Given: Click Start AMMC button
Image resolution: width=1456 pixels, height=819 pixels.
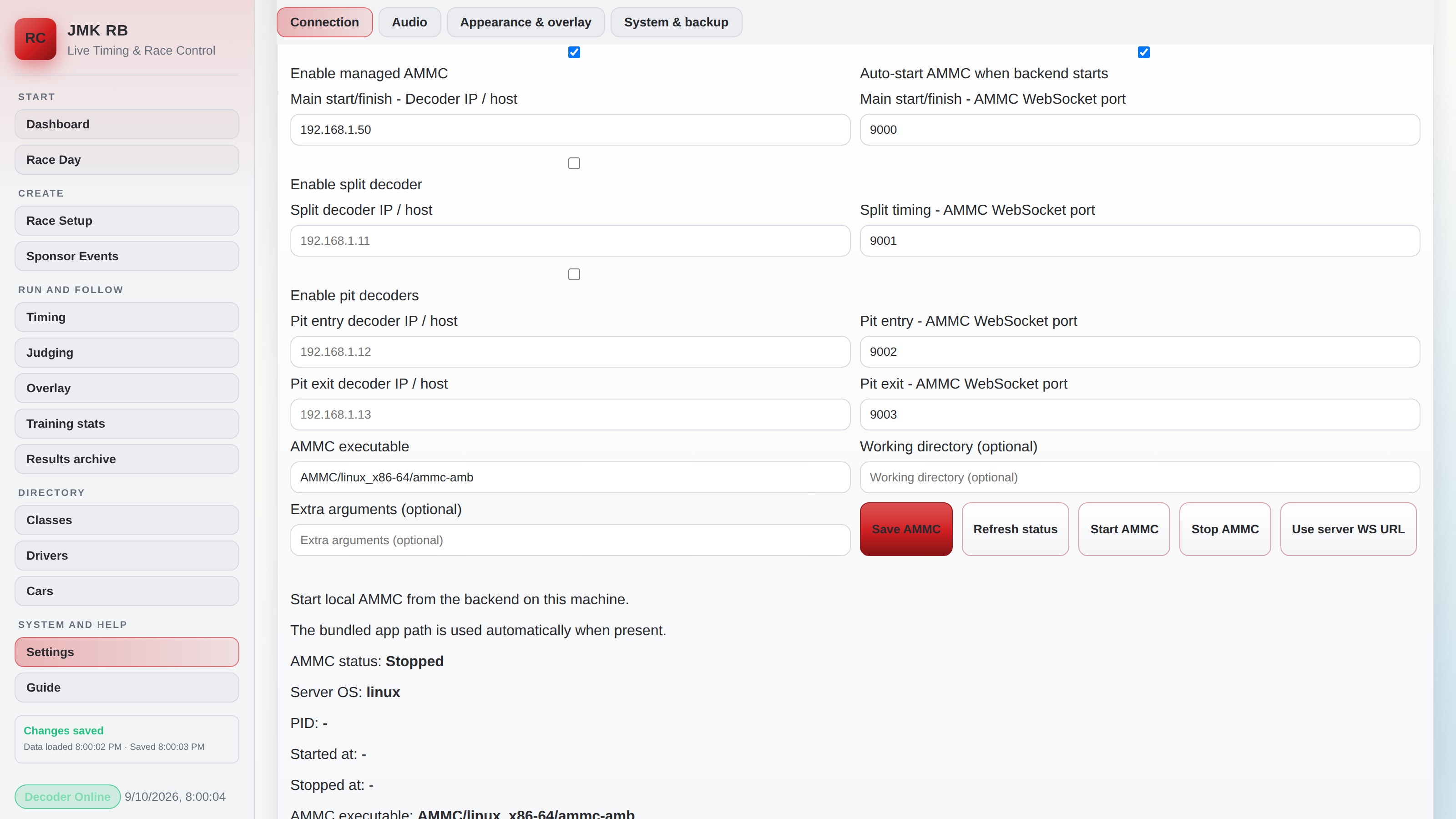Looking at the screenshot, I should tap(1124, 529).
